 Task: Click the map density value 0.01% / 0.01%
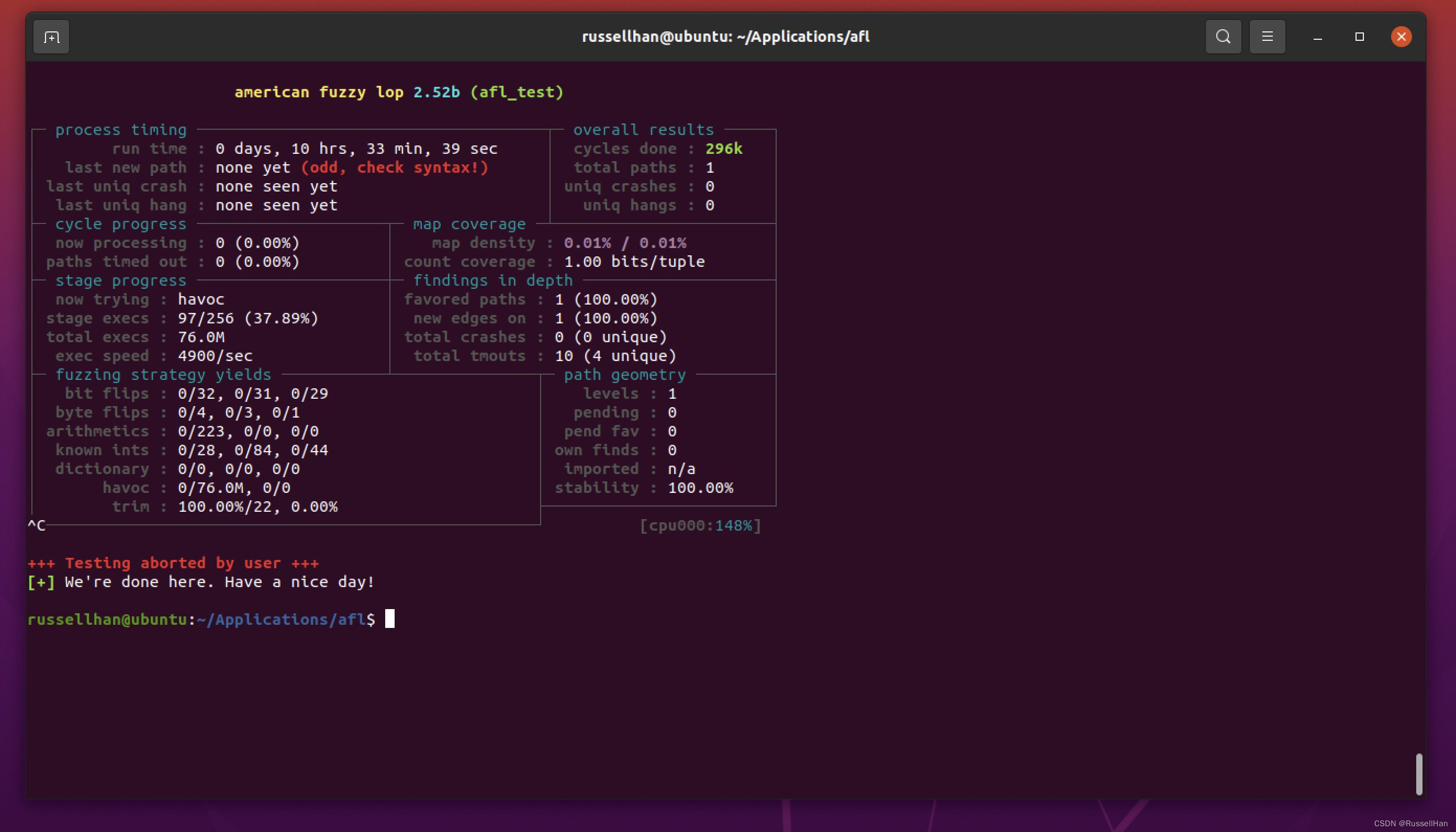[625, 243]
